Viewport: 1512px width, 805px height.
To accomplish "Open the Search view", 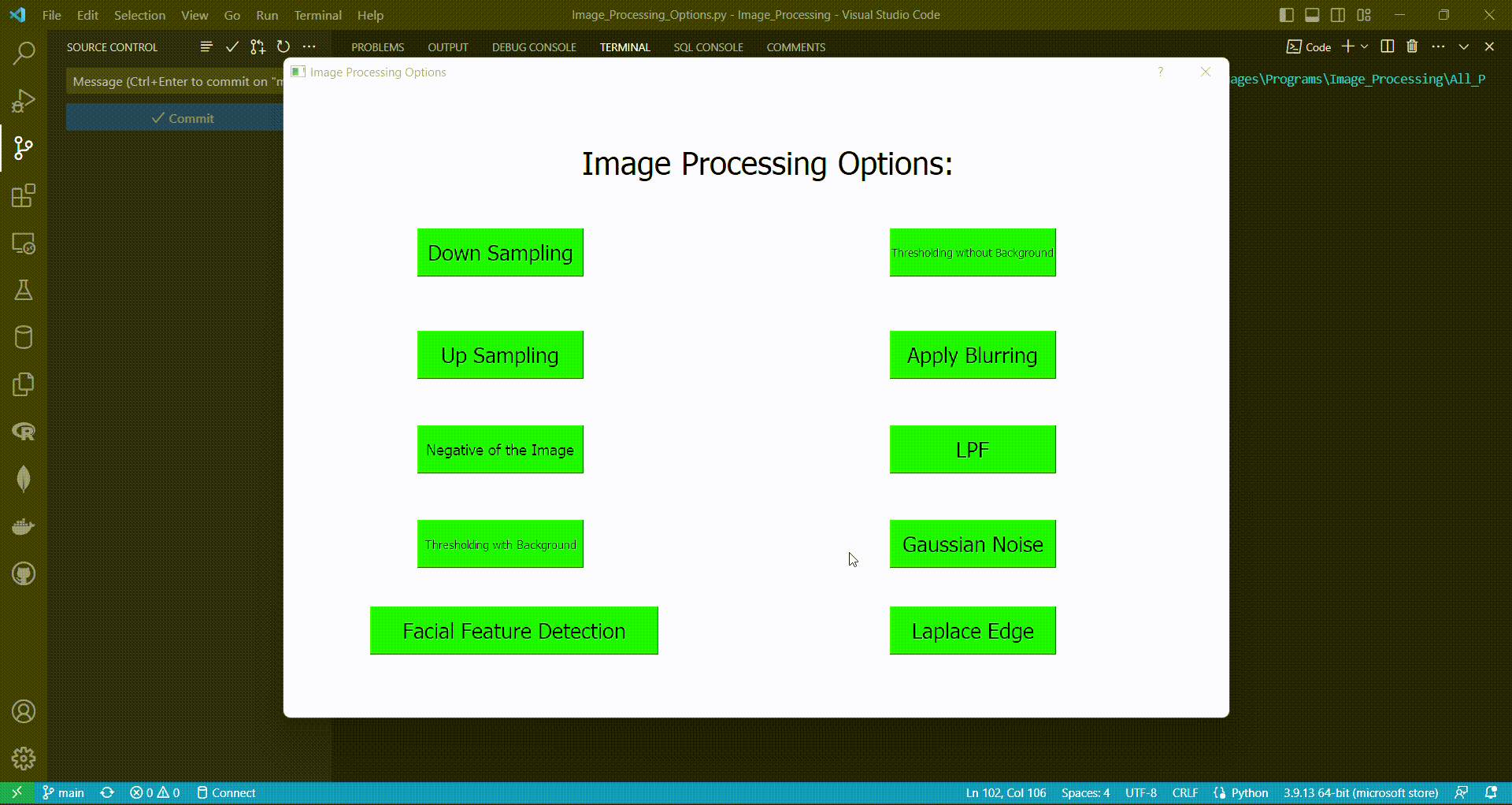I will click(x=23, y=53).
